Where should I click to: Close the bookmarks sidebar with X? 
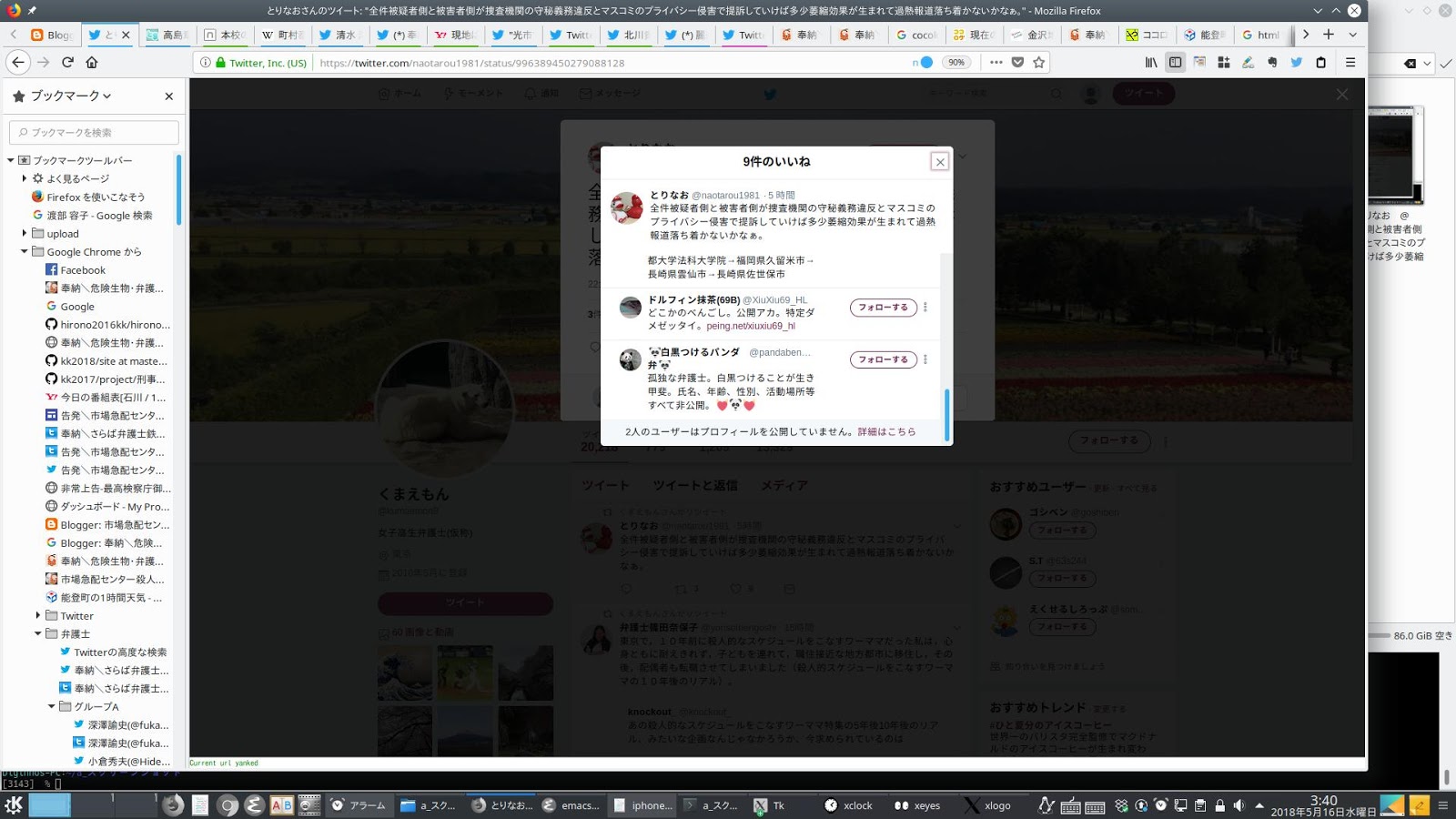(168, 96)
